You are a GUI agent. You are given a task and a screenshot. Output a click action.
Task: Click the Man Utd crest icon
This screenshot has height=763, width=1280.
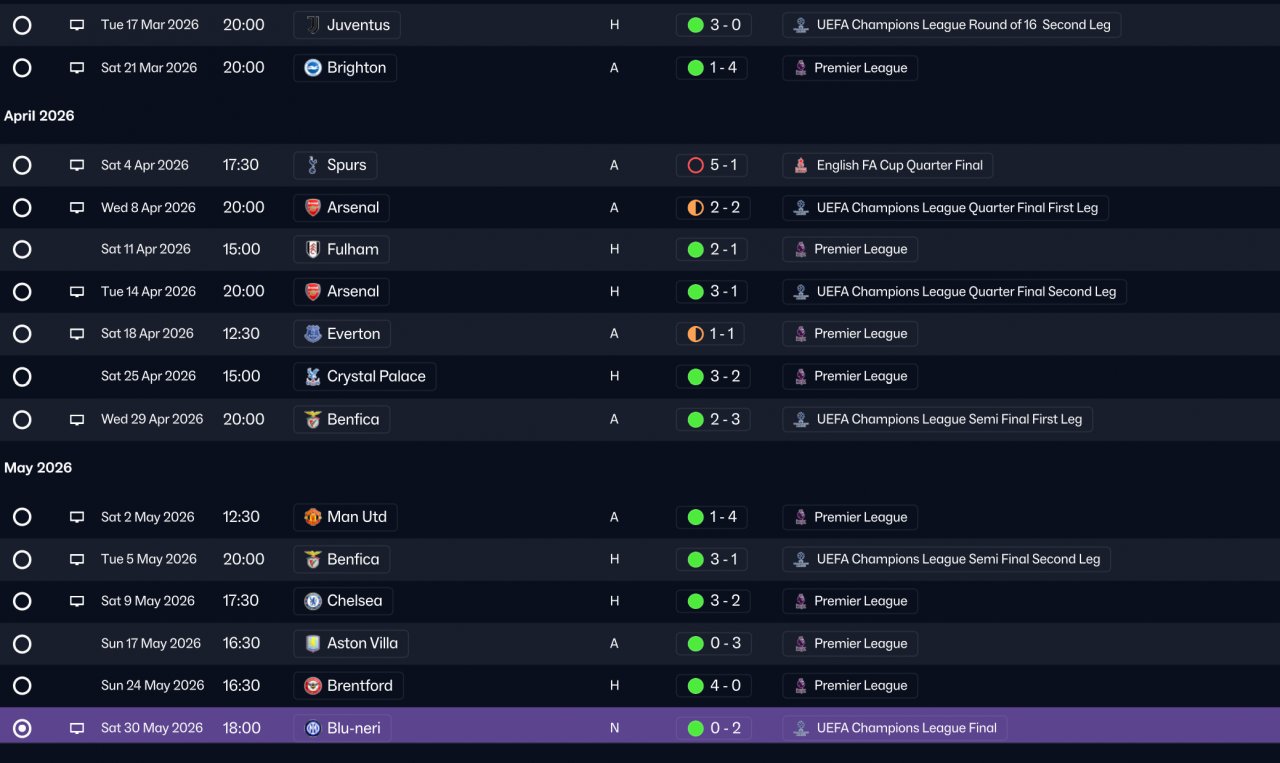[x=313, y=517]
